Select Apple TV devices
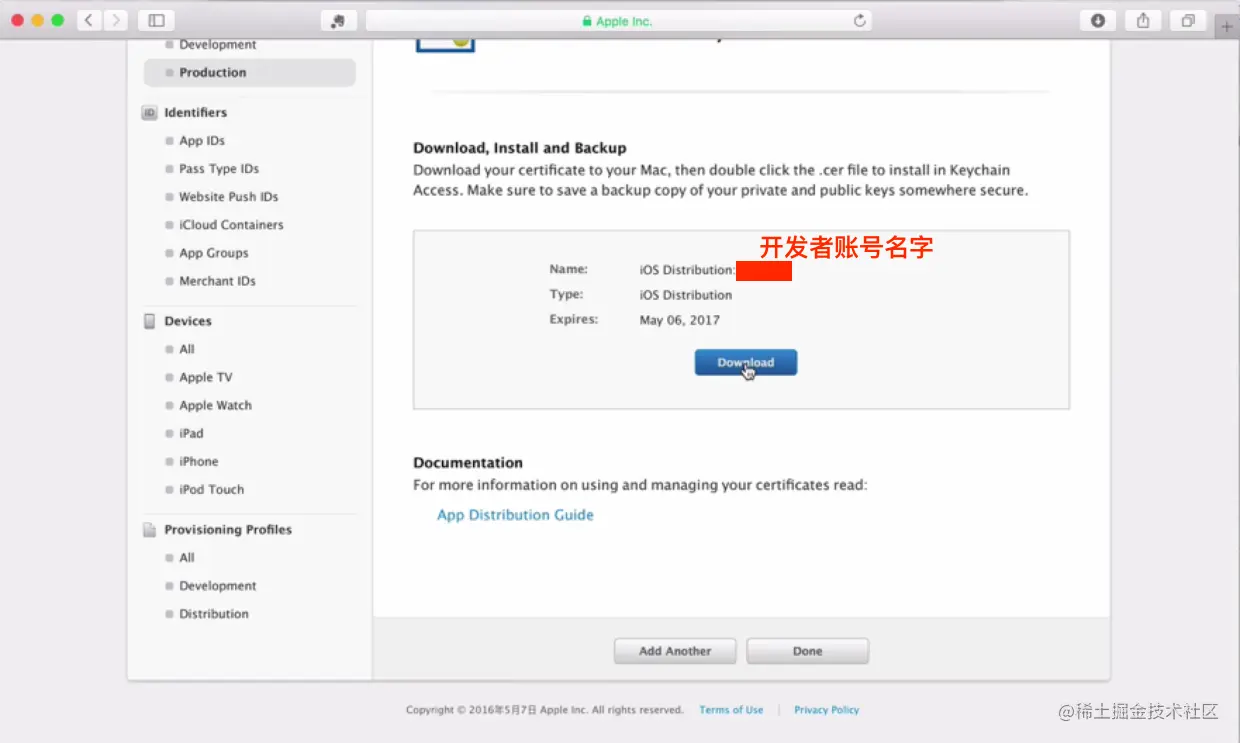 pyautogui.click(x=205, y=377)
